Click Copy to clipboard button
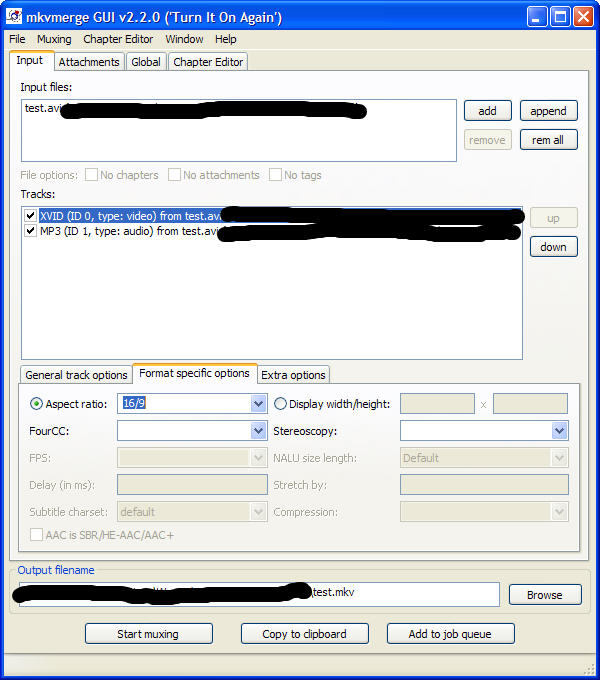The height and width of the screenshot is (680, 600). [x=305, y=634]
